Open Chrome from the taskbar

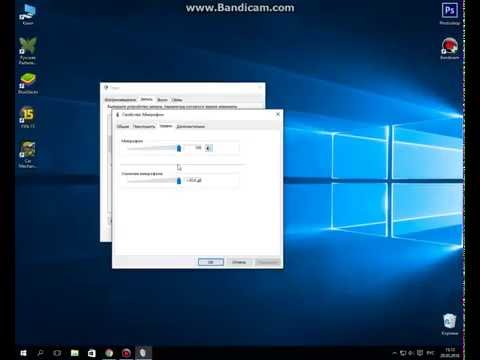click(109, 353)
